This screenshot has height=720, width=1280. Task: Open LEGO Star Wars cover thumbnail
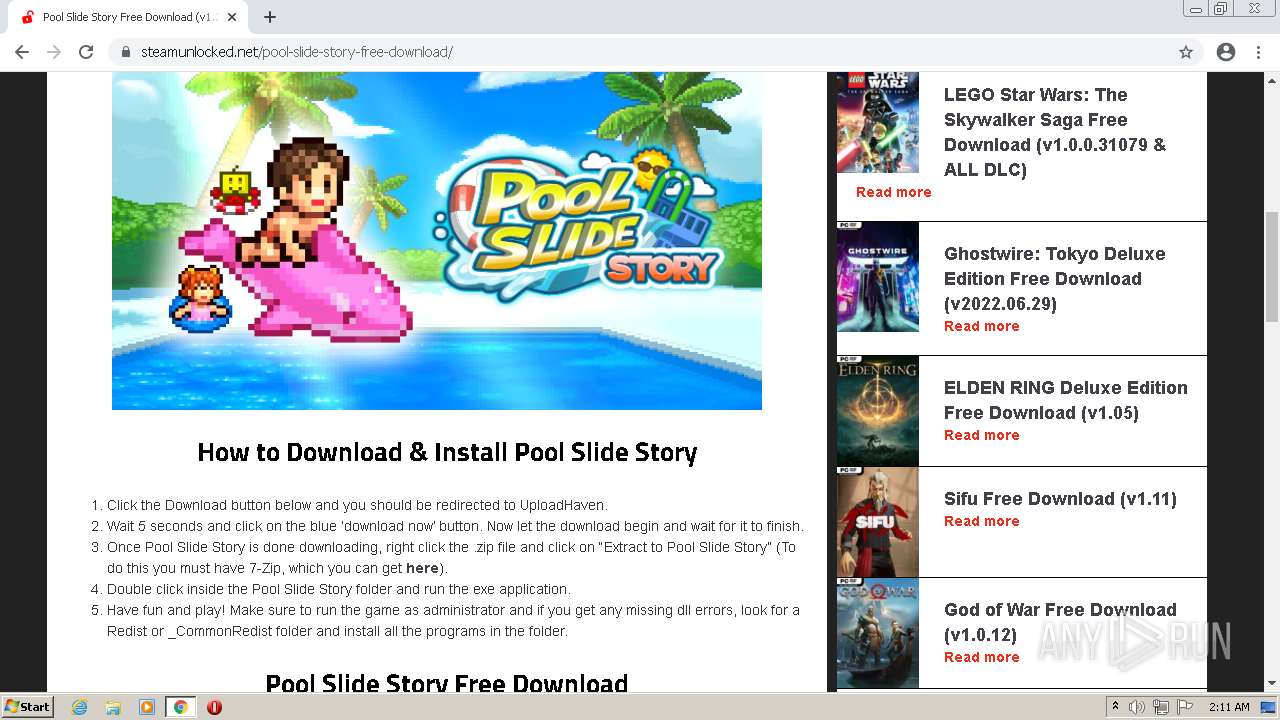[x=878, y=122]
